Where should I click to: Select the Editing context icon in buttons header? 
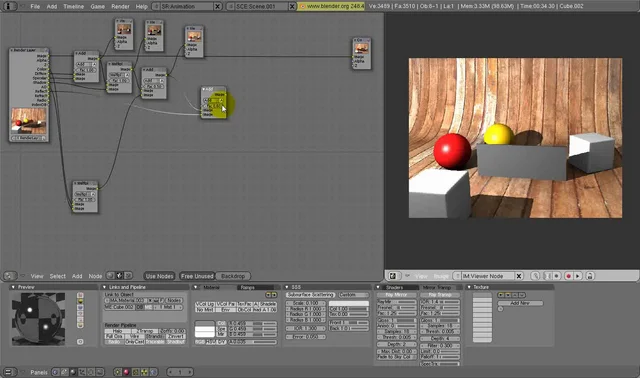(91, 372)
